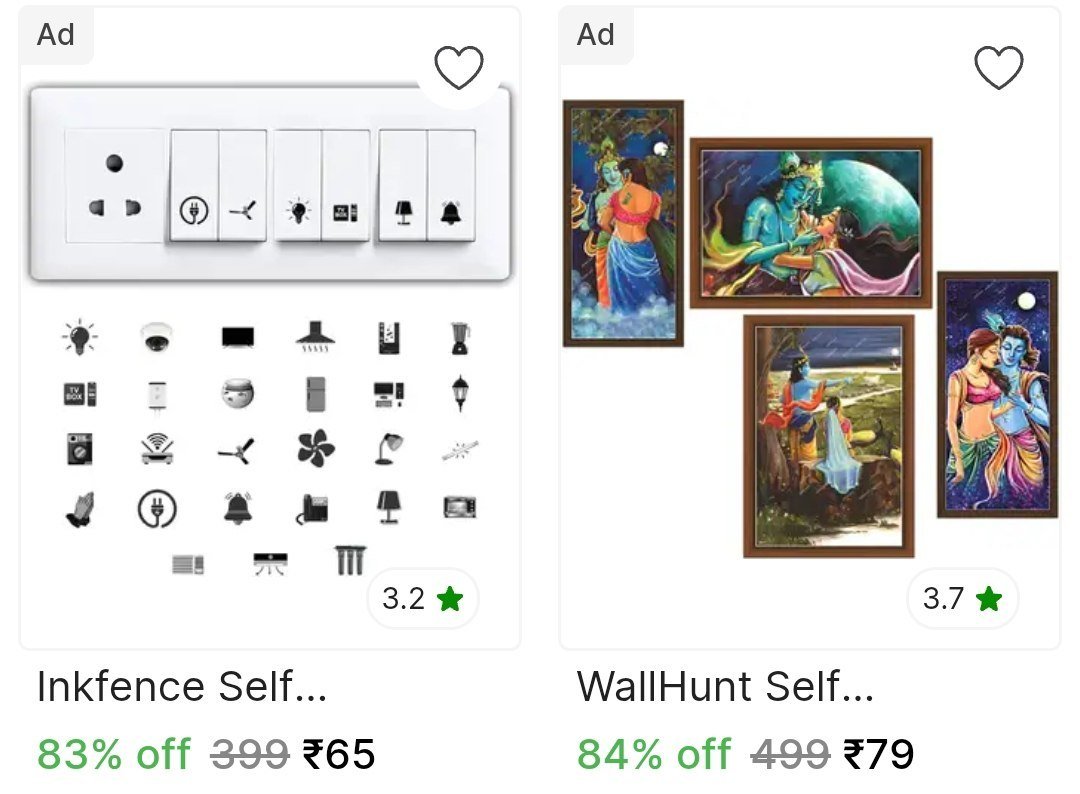This screenshot has width=1080, height=794.
Task: Click the 83% off discount text
Action: (x=114, y=754)
